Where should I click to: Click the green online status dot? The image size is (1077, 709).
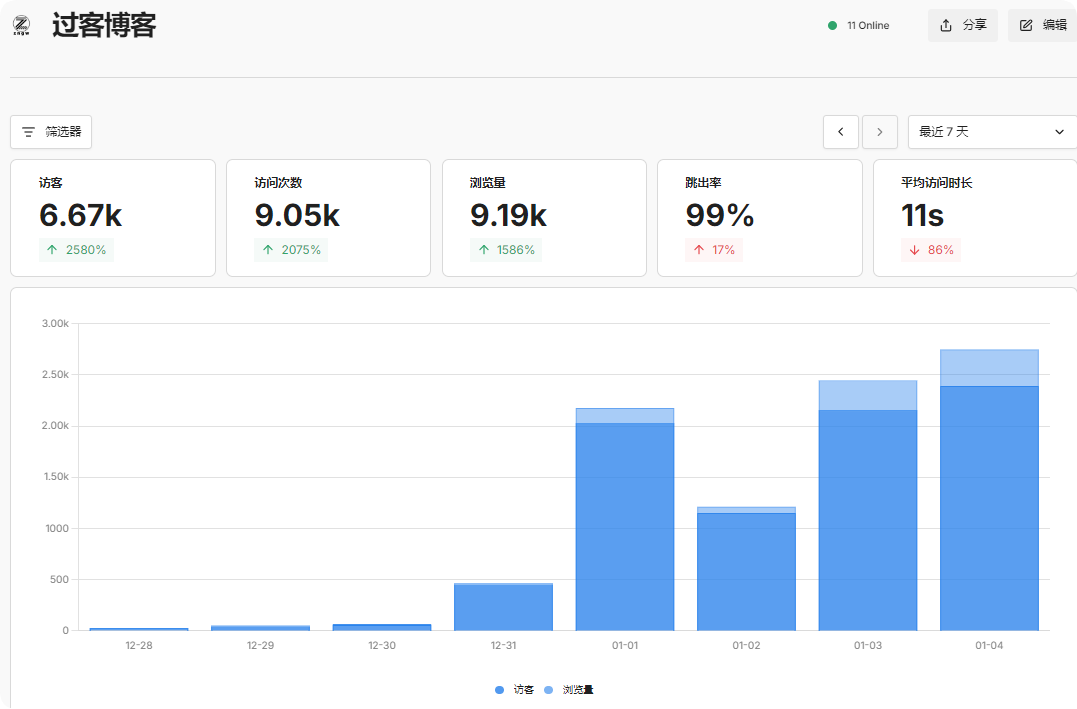tap(832, 26)
